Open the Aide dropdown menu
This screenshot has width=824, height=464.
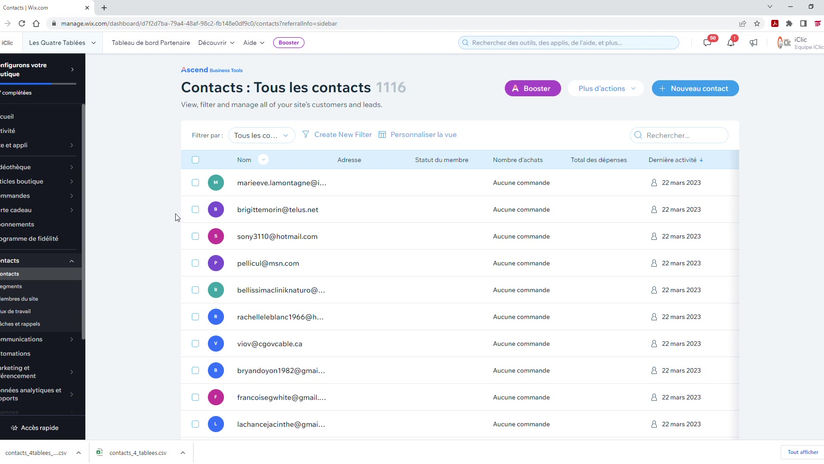[x=253, y=43]
